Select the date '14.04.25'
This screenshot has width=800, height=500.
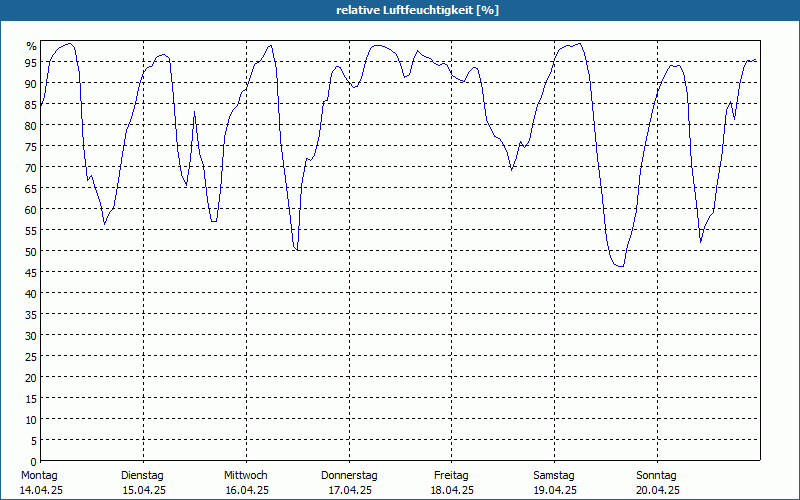41,490
